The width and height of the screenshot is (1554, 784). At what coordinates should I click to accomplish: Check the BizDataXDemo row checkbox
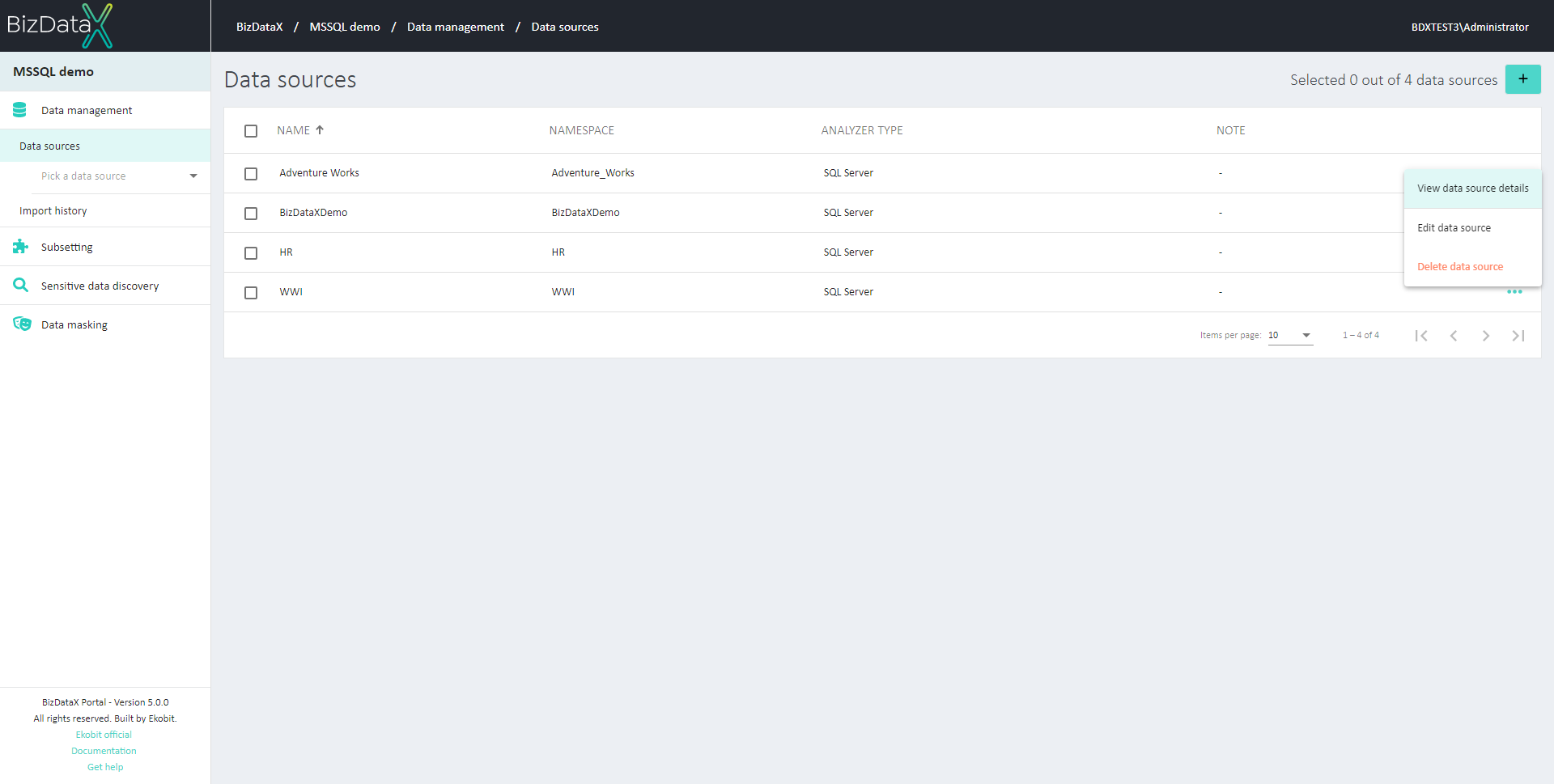(x=251, y=214)
